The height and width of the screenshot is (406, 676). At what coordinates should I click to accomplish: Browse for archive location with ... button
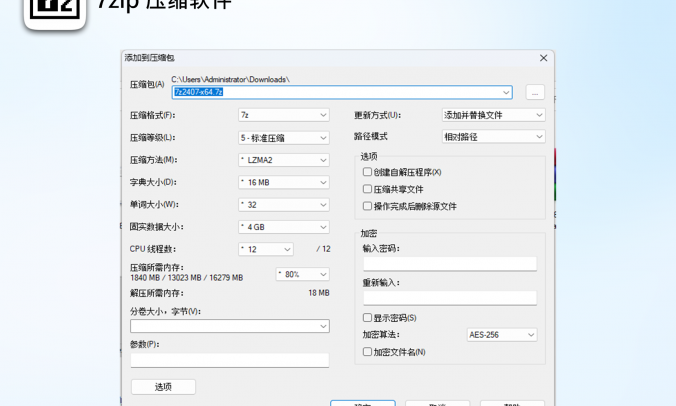coord(535,92)
